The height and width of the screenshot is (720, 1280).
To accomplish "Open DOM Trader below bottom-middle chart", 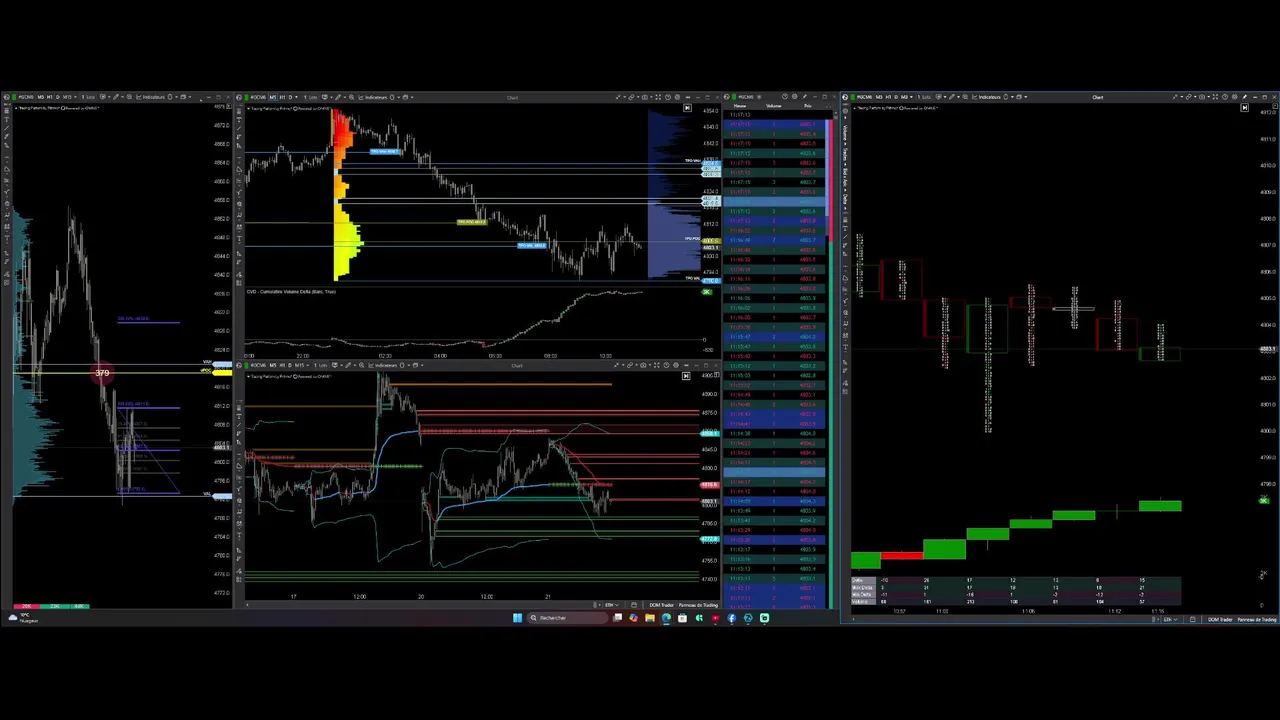I will 662,605.
